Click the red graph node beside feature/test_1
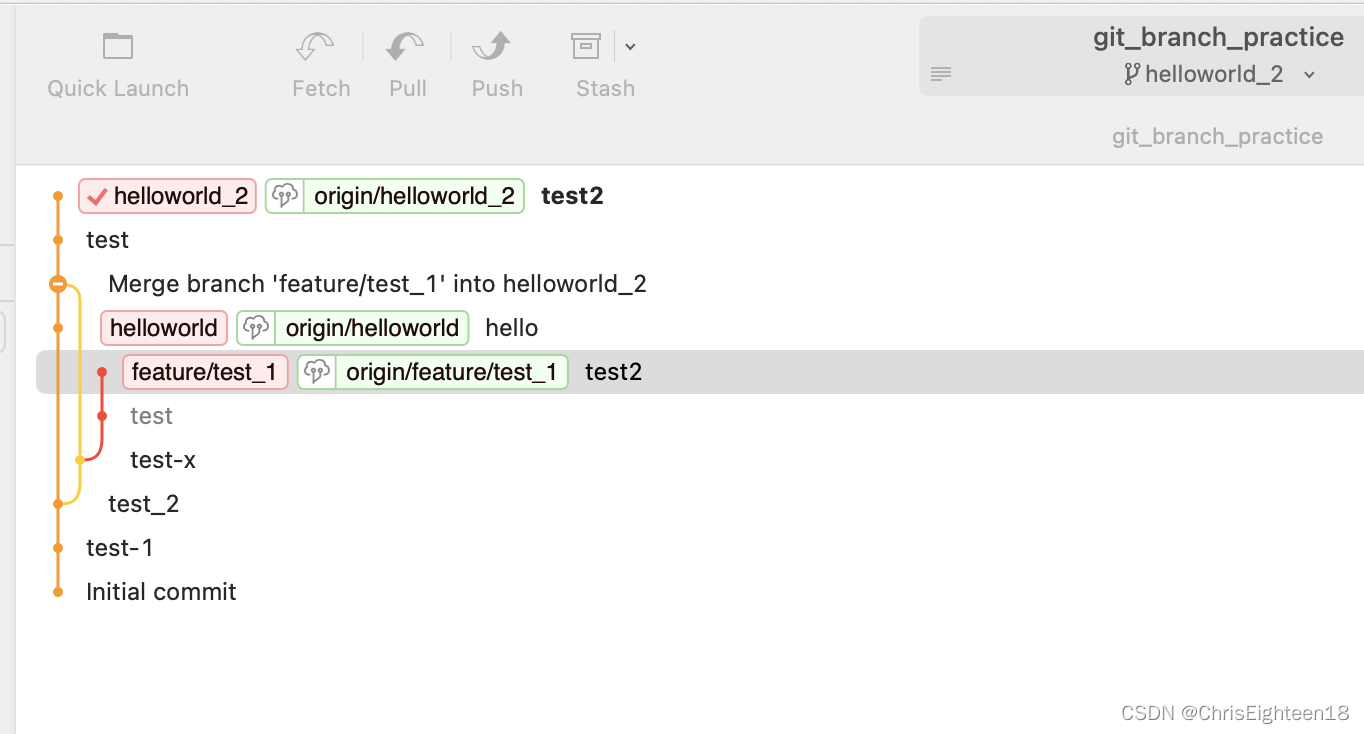The height and width of the screenshot is (734, 1364). click(x=102, y=372)
